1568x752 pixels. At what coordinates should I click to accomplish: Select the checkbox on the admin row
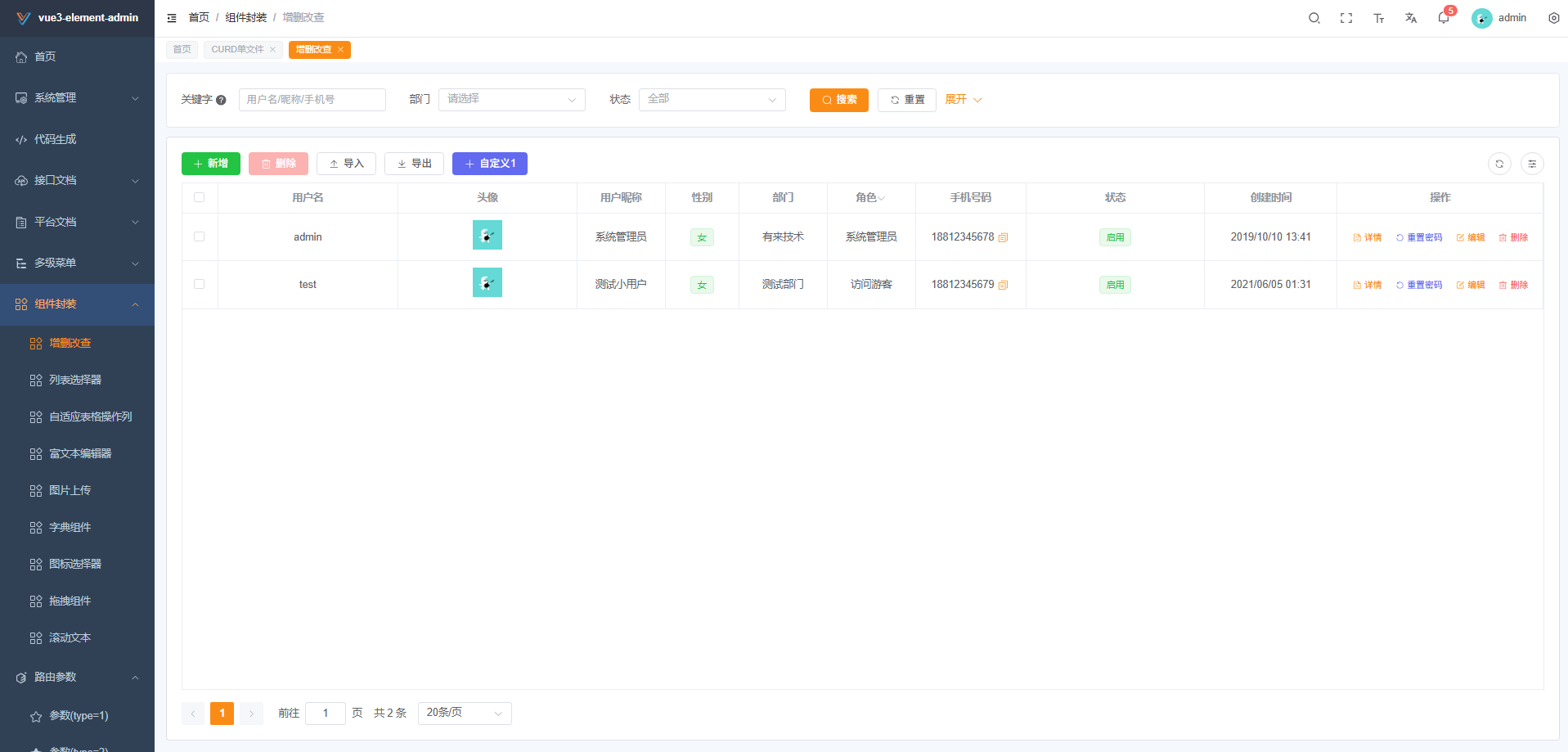200,236
